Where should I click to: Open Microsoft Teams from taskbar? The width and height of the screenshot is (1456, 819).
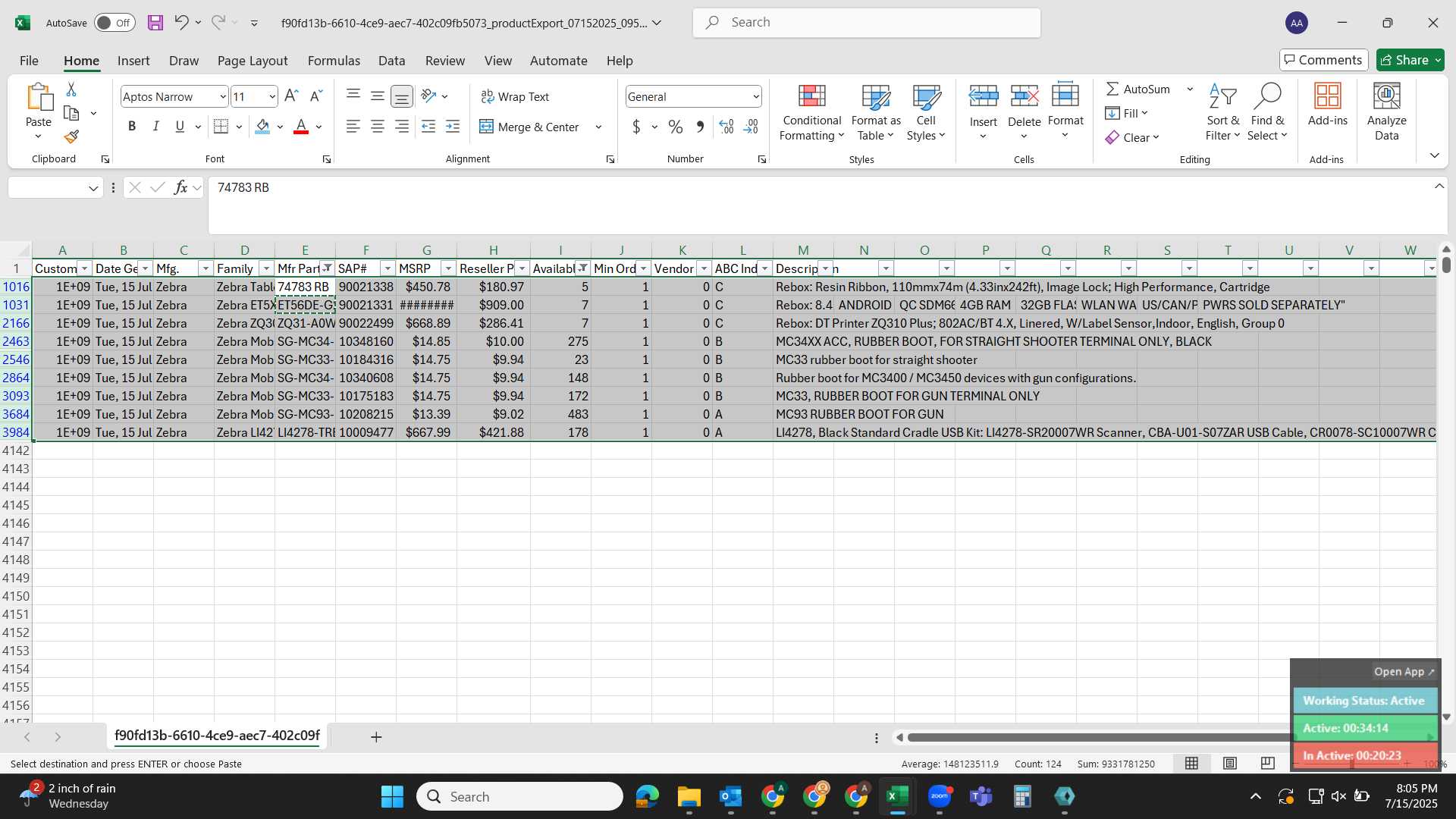[x=981, y=796]
